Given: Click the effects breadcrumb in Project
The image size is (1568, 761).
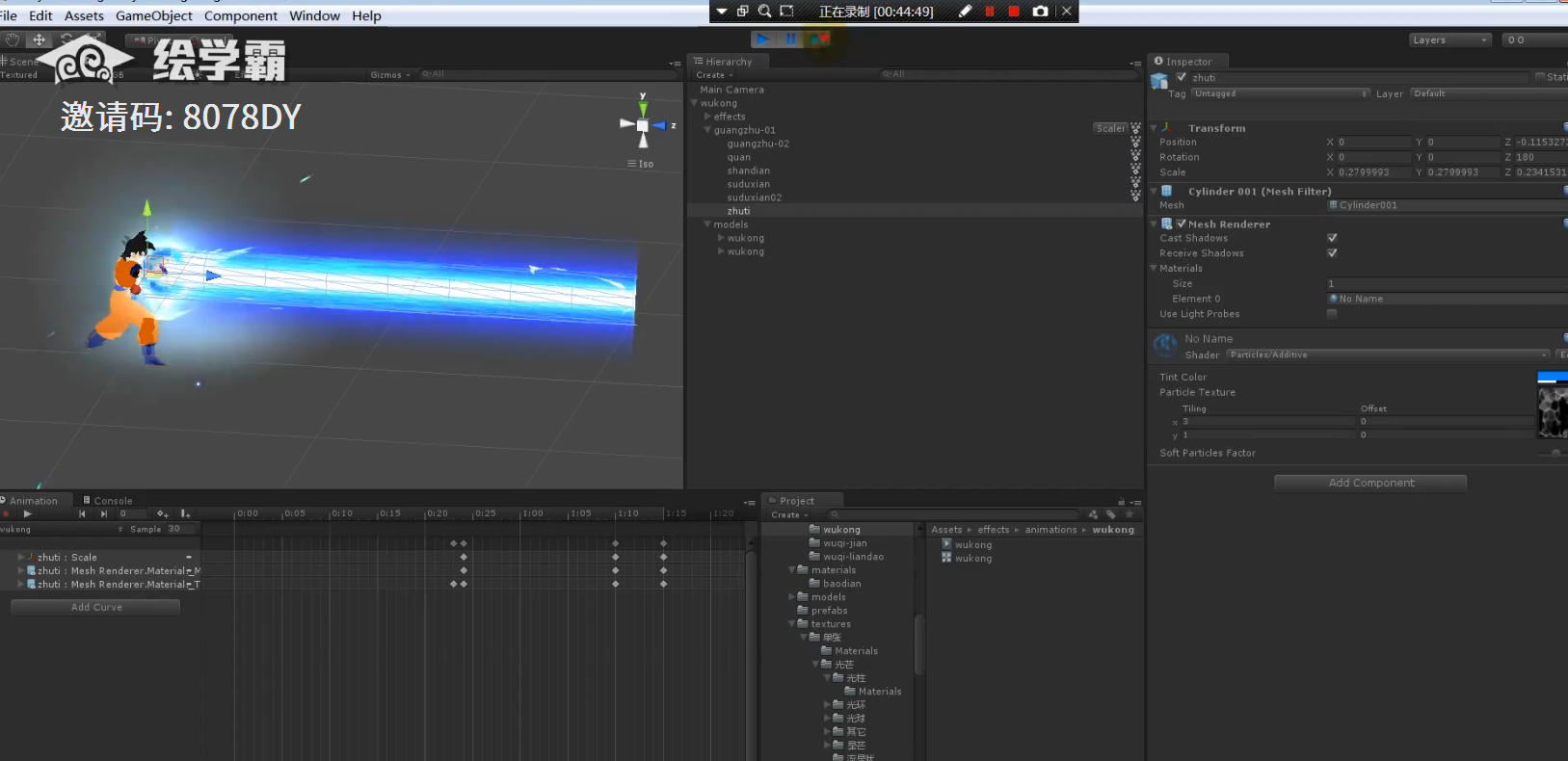Looking at the screenshot, I should click(x=994, y=530).
